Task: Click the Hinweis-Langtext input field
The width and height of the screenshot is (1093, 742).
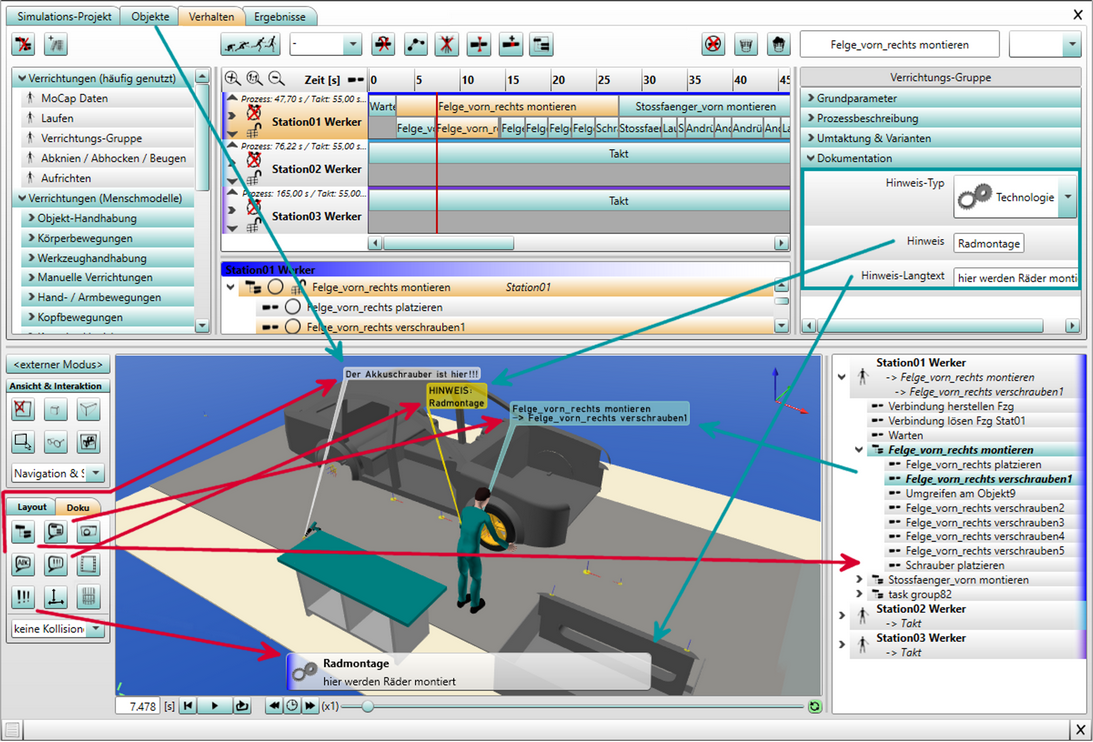Action: tap(1015, 277)
